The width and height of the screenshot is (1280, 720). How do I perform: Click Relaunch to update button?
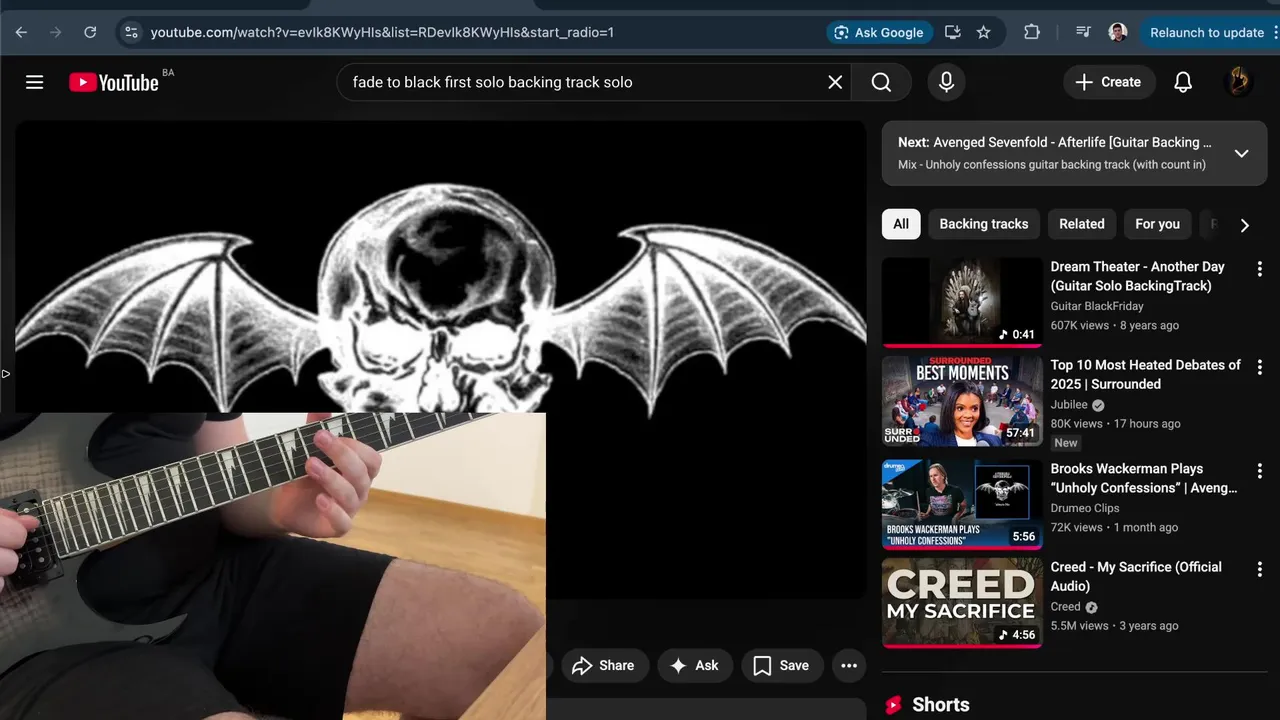pos(1208,32)
